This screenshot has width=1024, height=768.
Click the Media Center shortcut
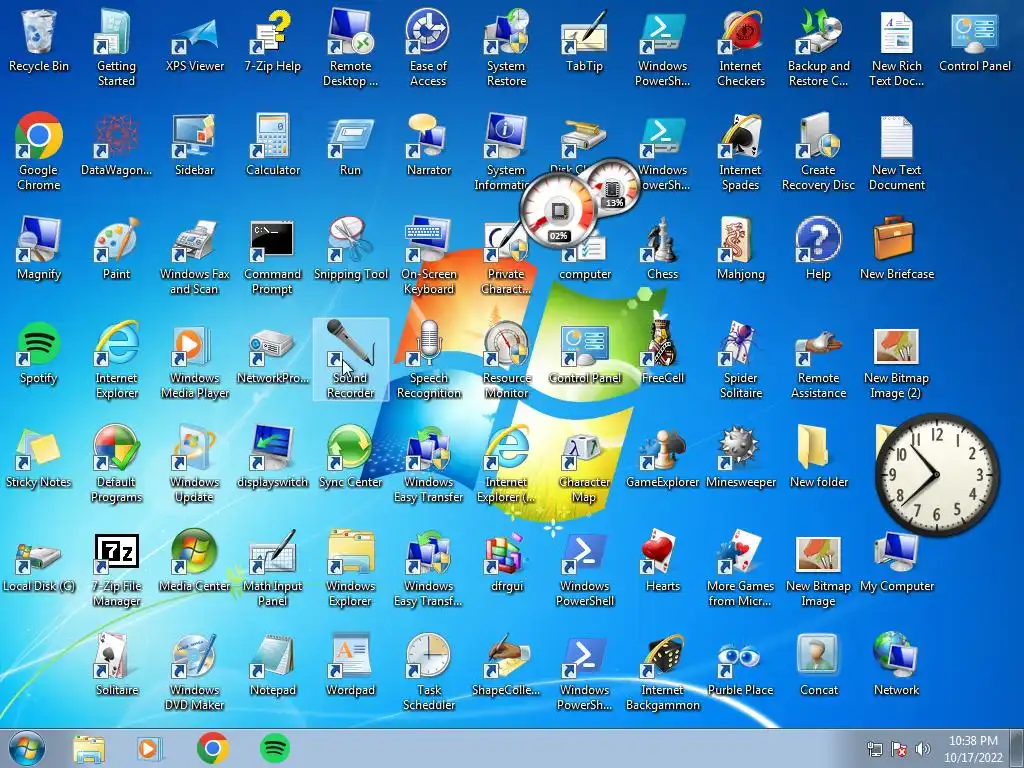tap(195, 552)
